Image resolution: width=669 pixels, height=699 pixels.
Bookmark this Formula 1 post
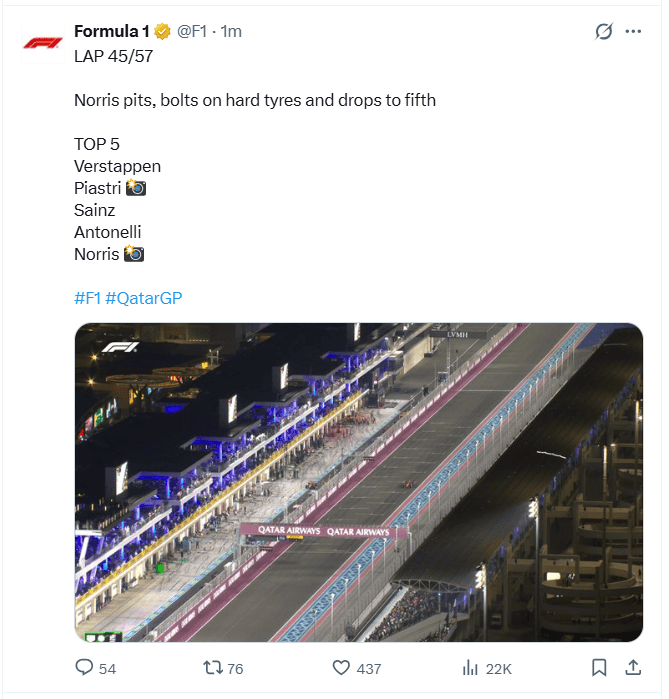point(598,667)
